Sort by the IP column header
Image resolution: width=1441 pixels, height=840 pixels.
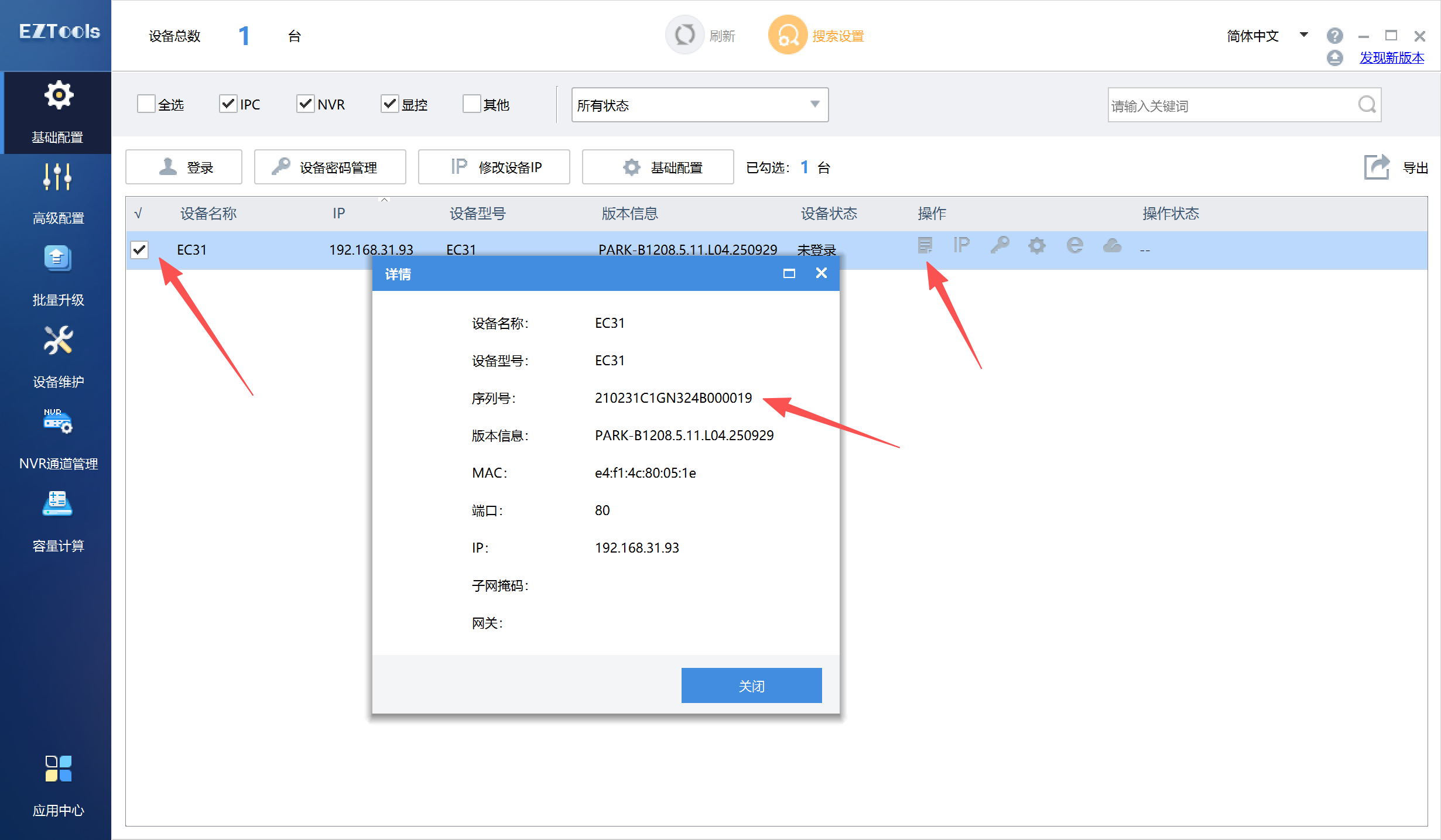pos(339,213)
